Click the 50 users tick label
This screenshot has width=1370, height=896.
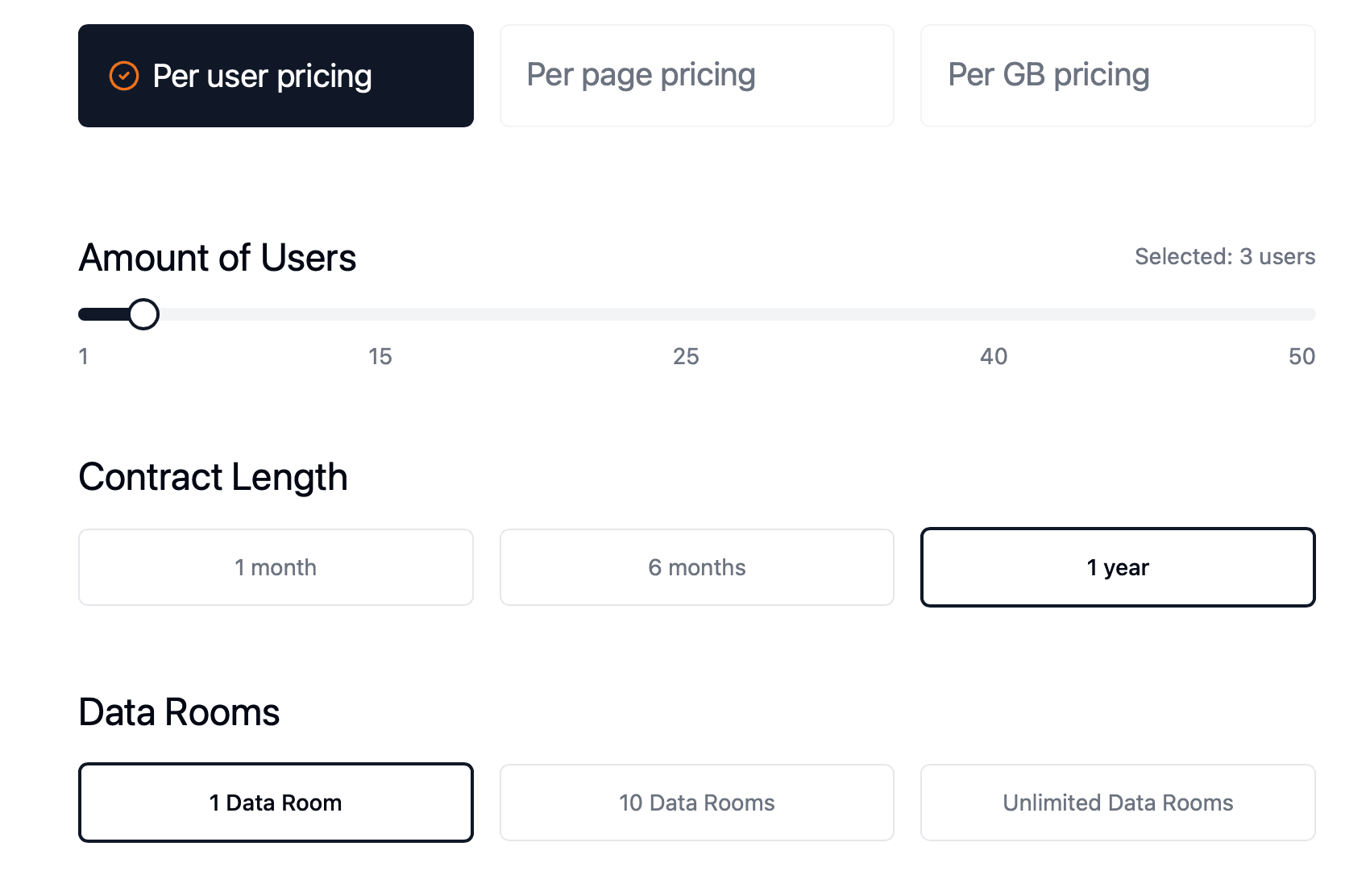click(x=1301, y=356)
